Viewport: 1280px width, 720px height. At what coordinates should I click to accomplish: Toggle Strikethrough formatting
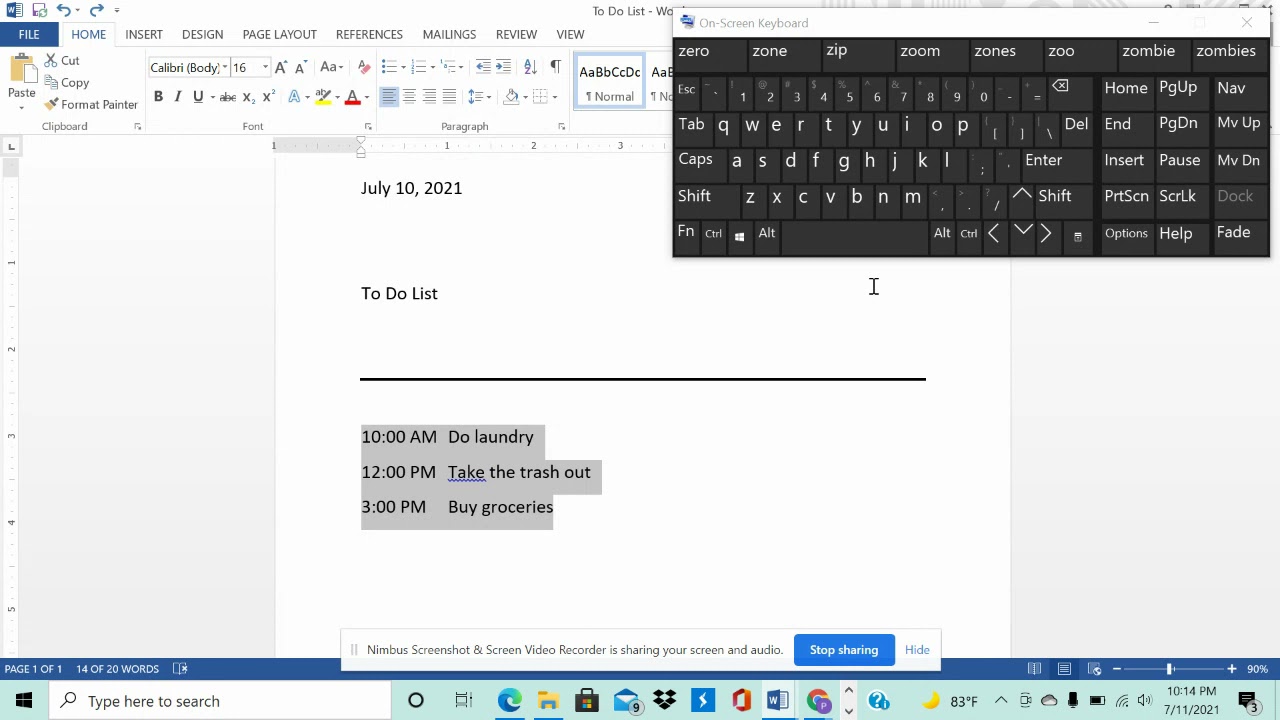tap(227, 97)
